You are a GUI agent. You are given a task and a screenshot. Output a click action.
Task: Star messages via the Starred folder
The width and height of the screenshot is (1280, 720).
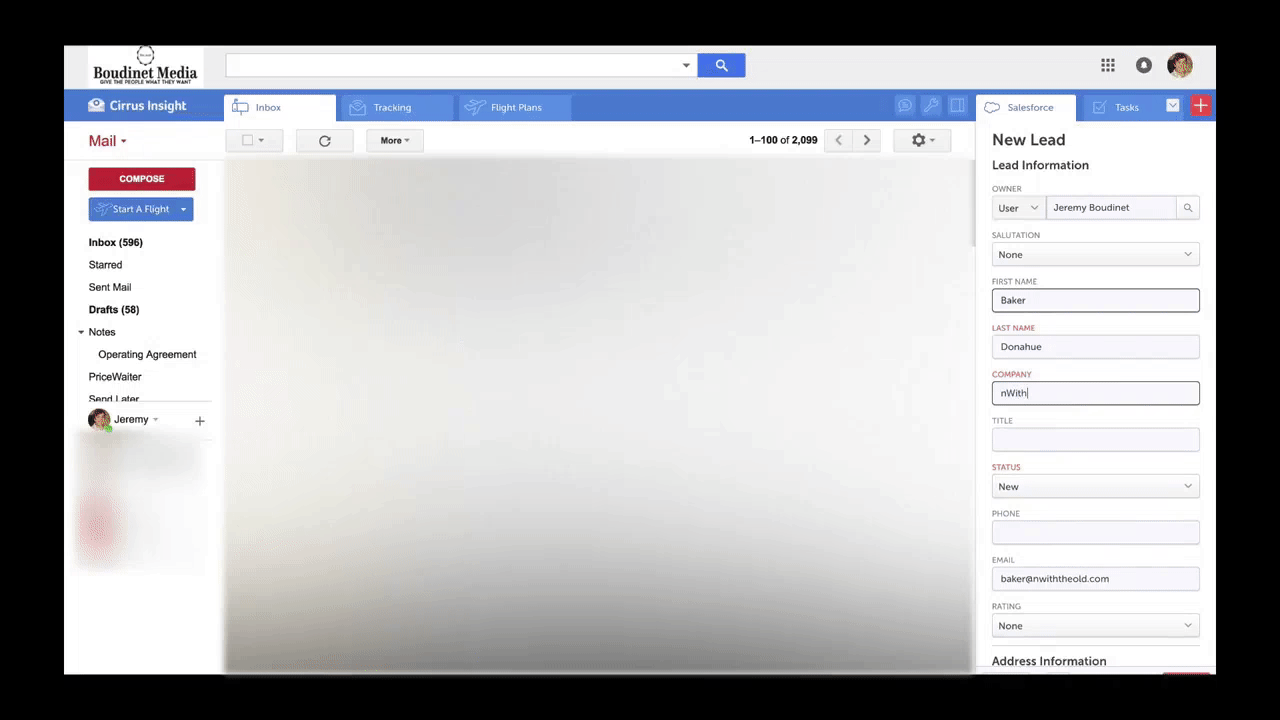click(x=105, y=264)
